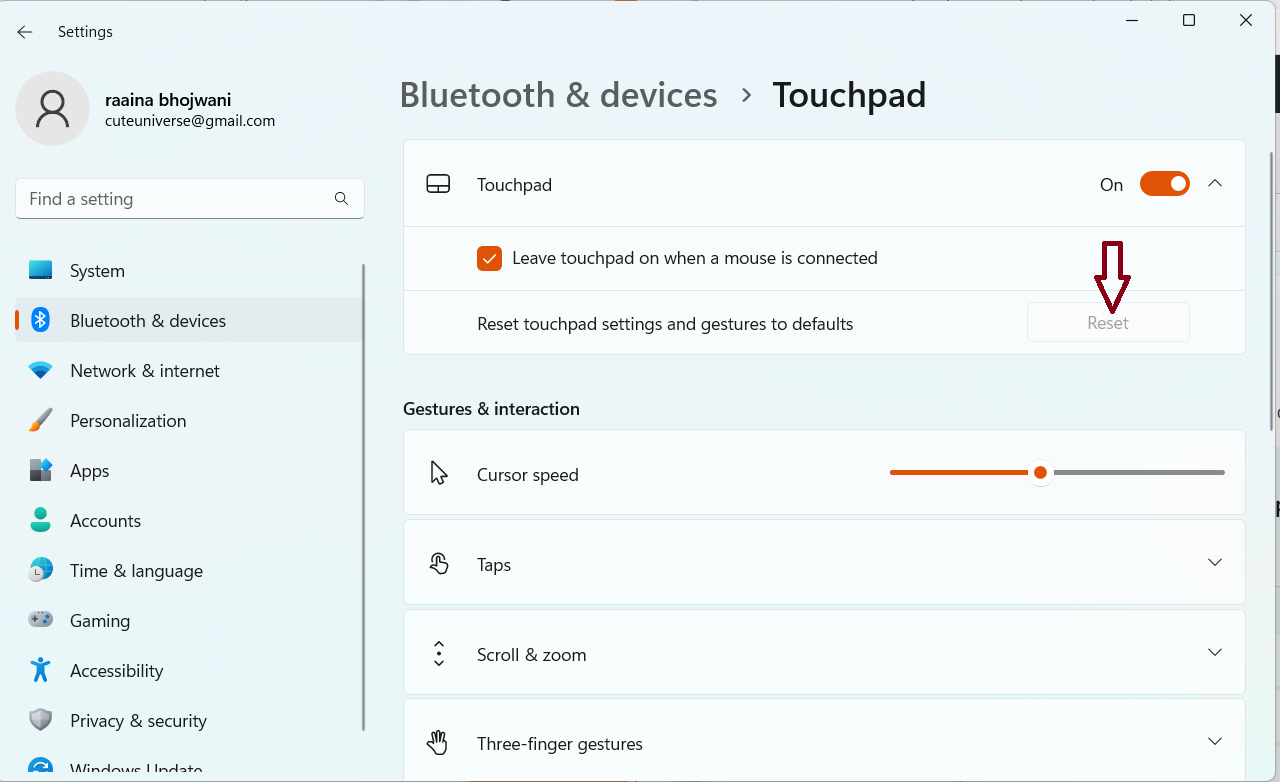Image resolution: width=1280 pixels, height=782 pixels.
Task: Click the Accessibility figure icon
Action: pyautogui.click(x=40, y=671)
